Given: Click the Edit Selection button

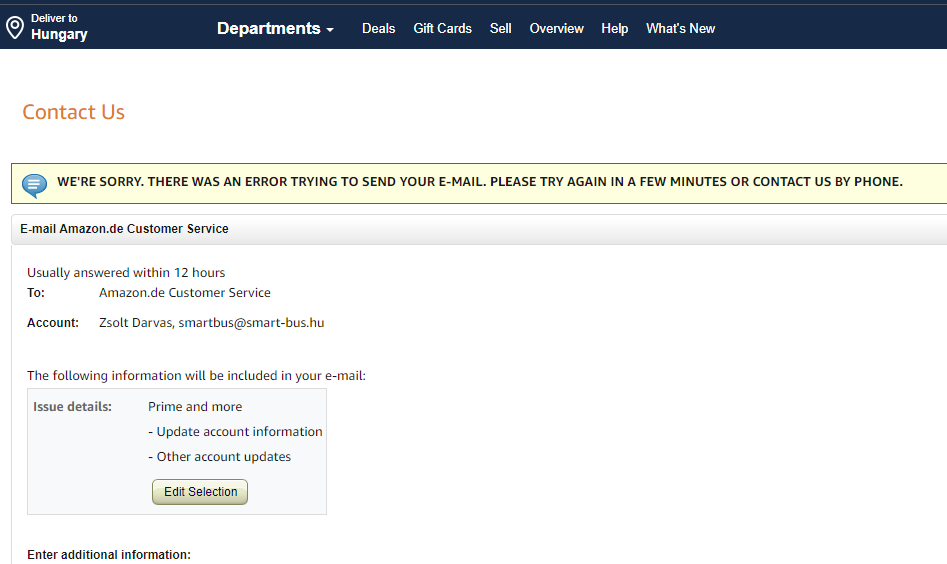Looking at the screenshot, I should point(200,492).
